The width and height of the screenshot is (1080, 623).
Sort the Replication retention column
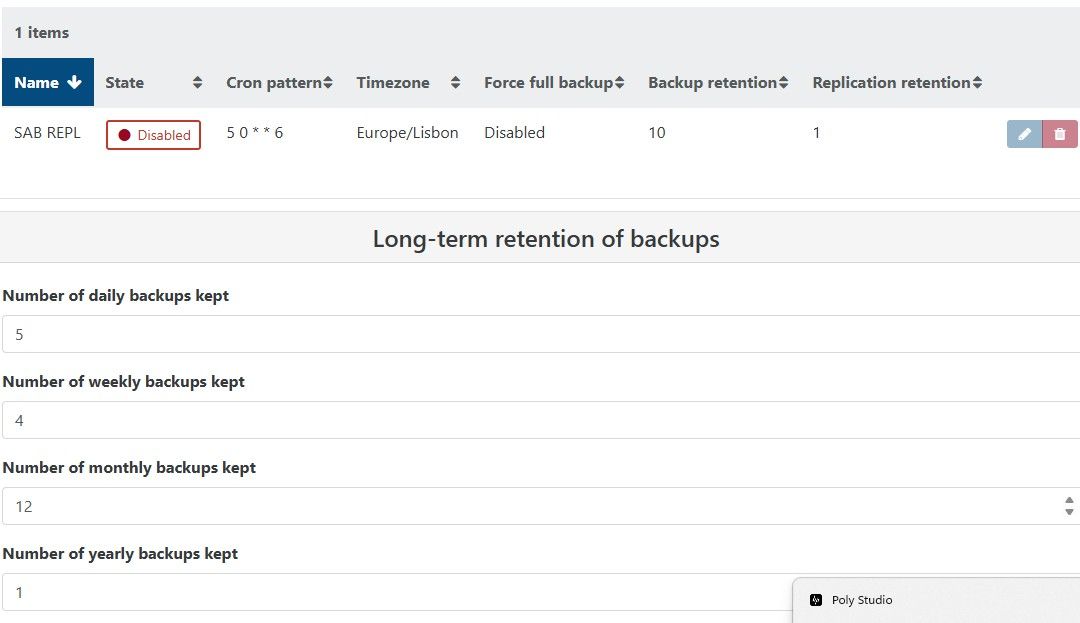(x=977, y=83)
